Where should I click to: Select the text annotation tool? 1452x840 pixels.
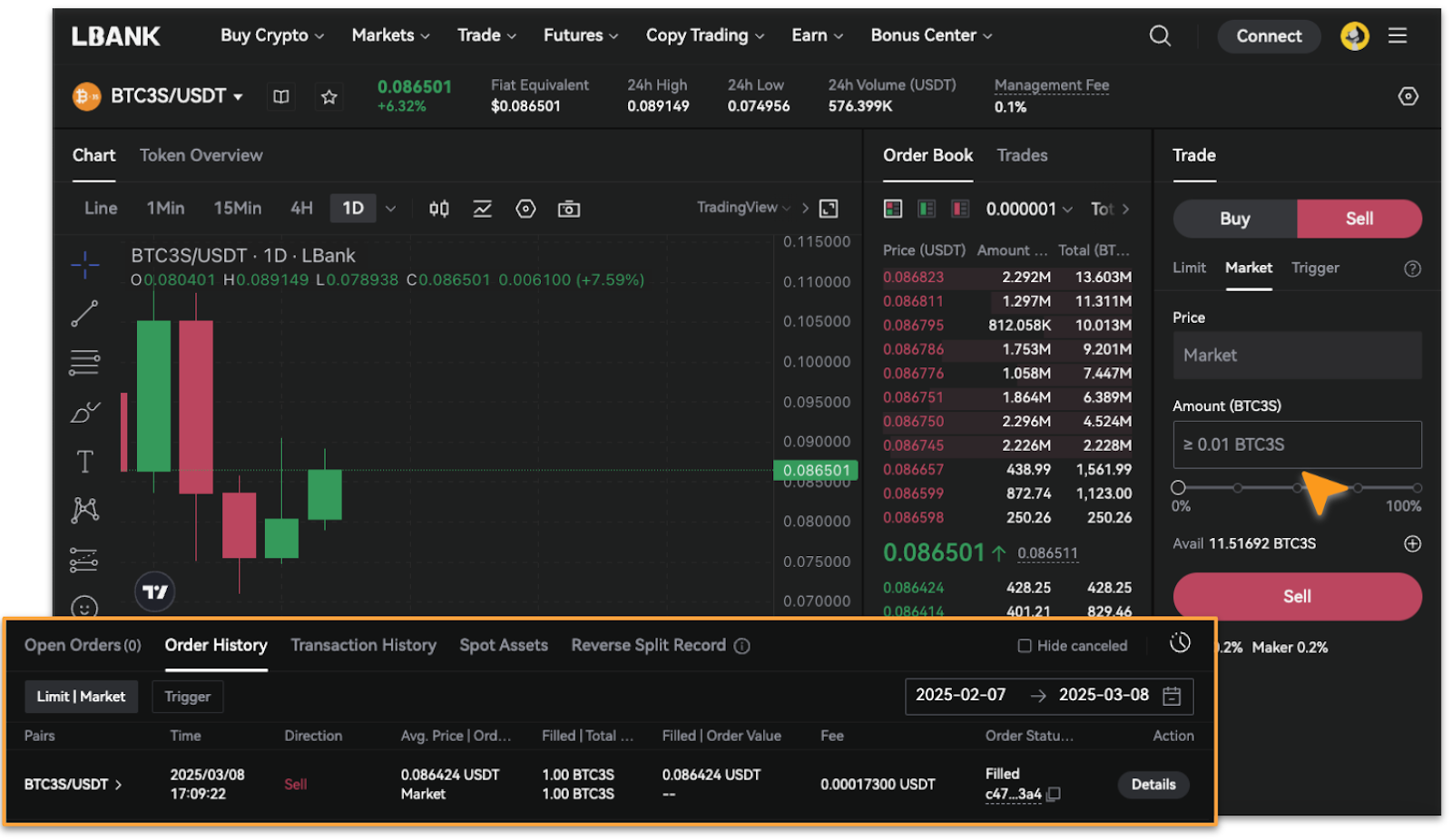[84, 462]
